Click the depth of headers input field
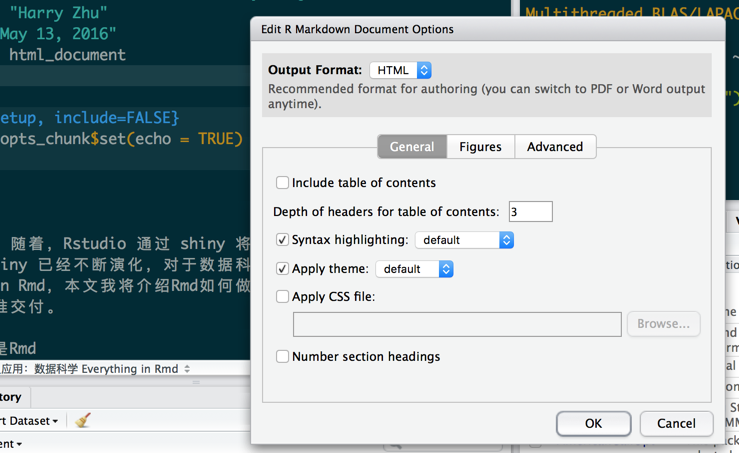This screenshot has width=739, height=453. pyautogui.click(x=530, y=212)
